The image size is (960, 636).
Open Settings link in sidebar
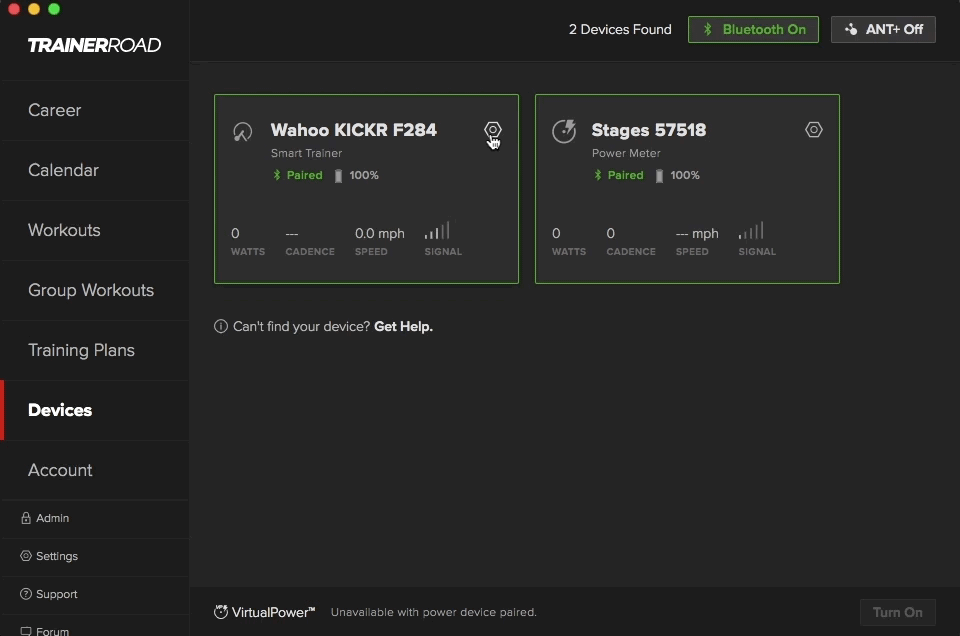click(x=56, y=556)
